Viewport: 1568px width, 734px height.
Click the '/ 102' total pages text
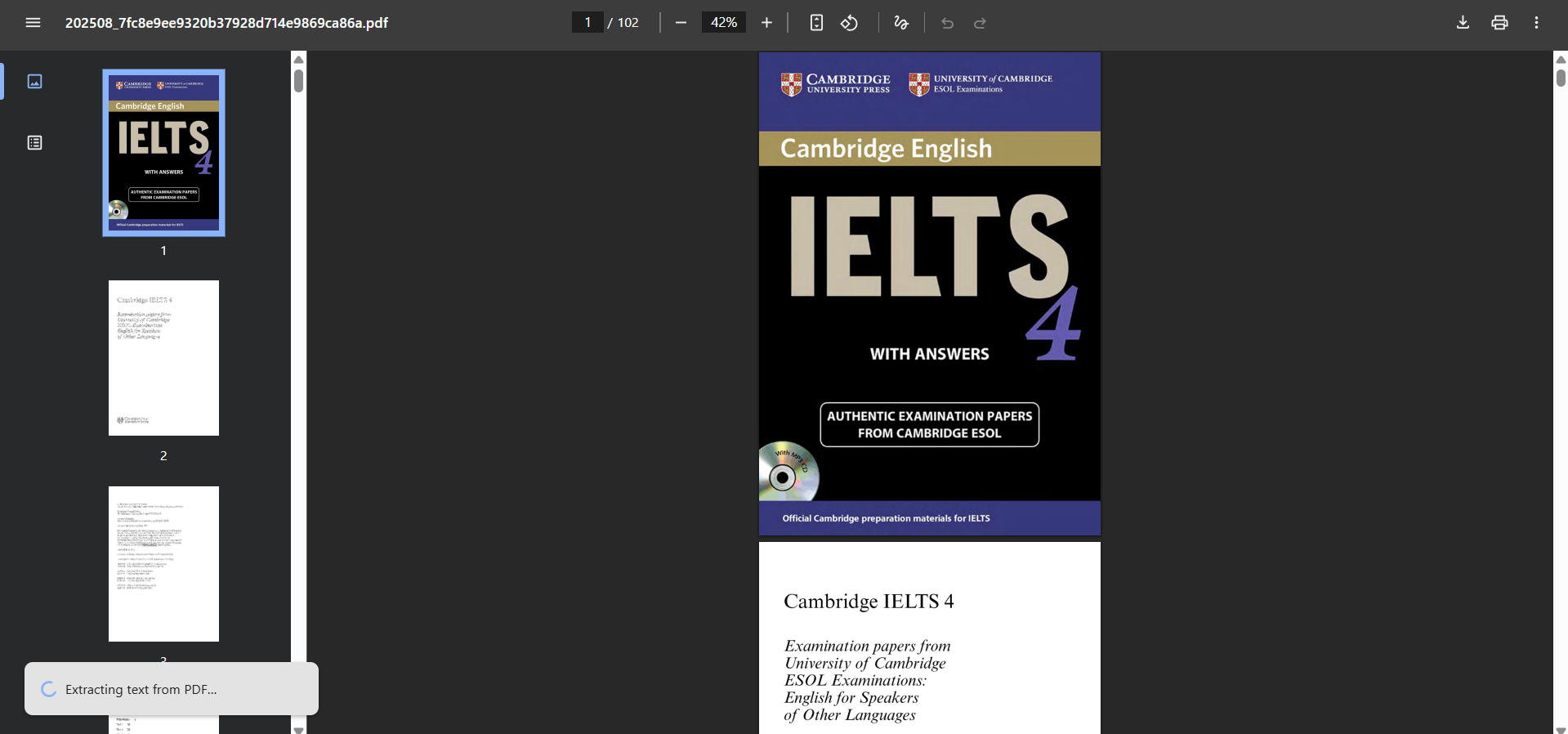tap(623, 23)
